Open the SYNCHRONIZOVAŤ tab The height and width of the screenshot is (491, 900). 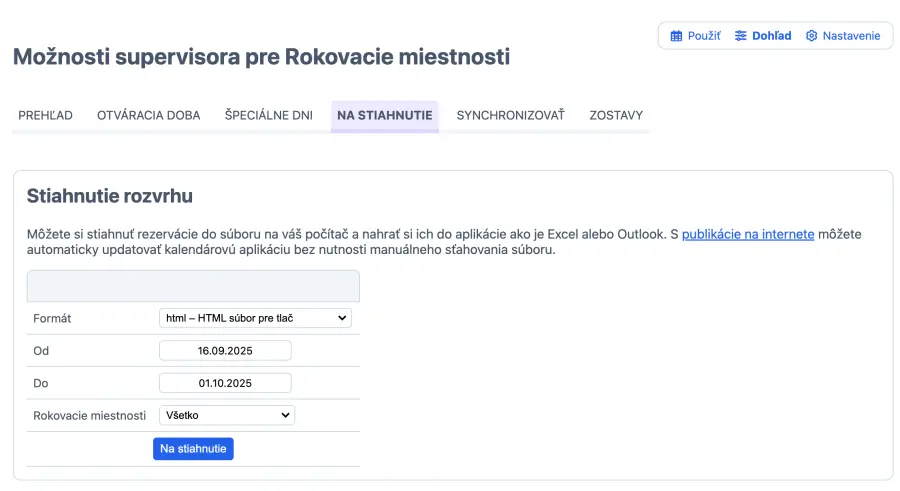[x=510, y=115]
